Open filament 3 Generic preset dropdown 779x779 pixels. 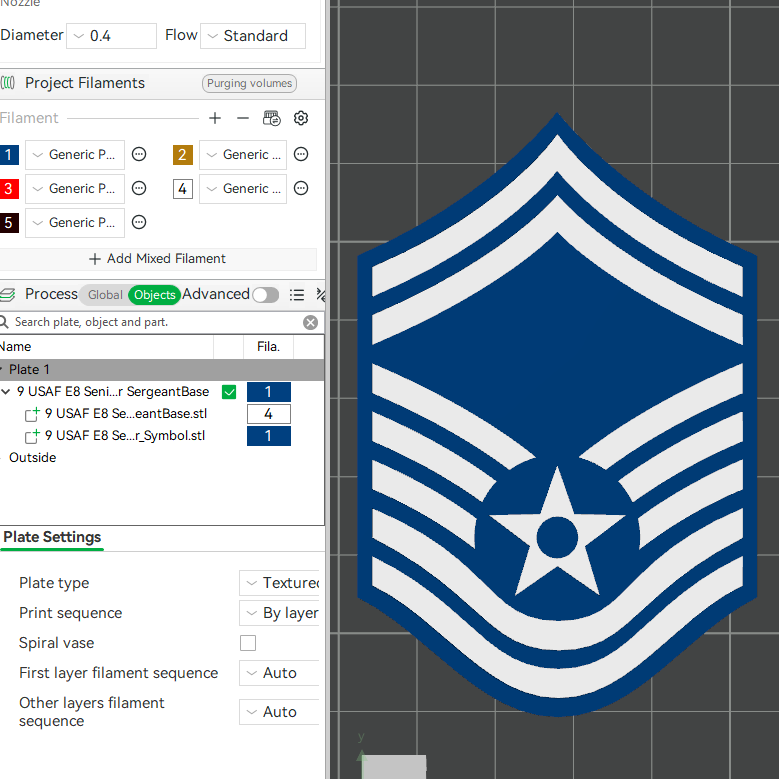(75, 188)
